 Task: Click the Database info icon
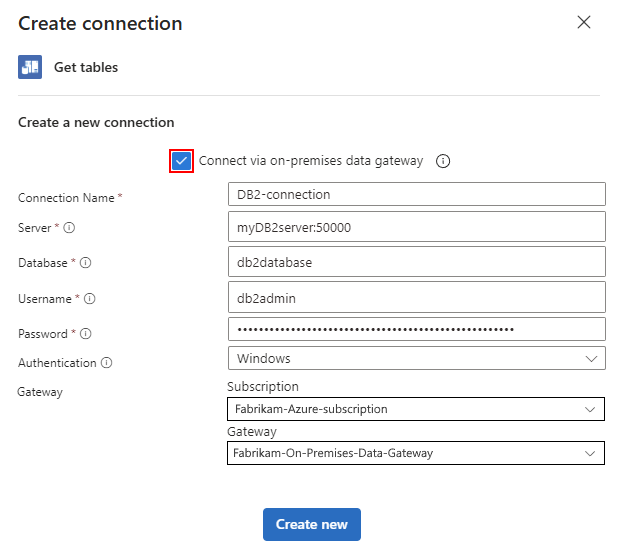pos(85,263)
